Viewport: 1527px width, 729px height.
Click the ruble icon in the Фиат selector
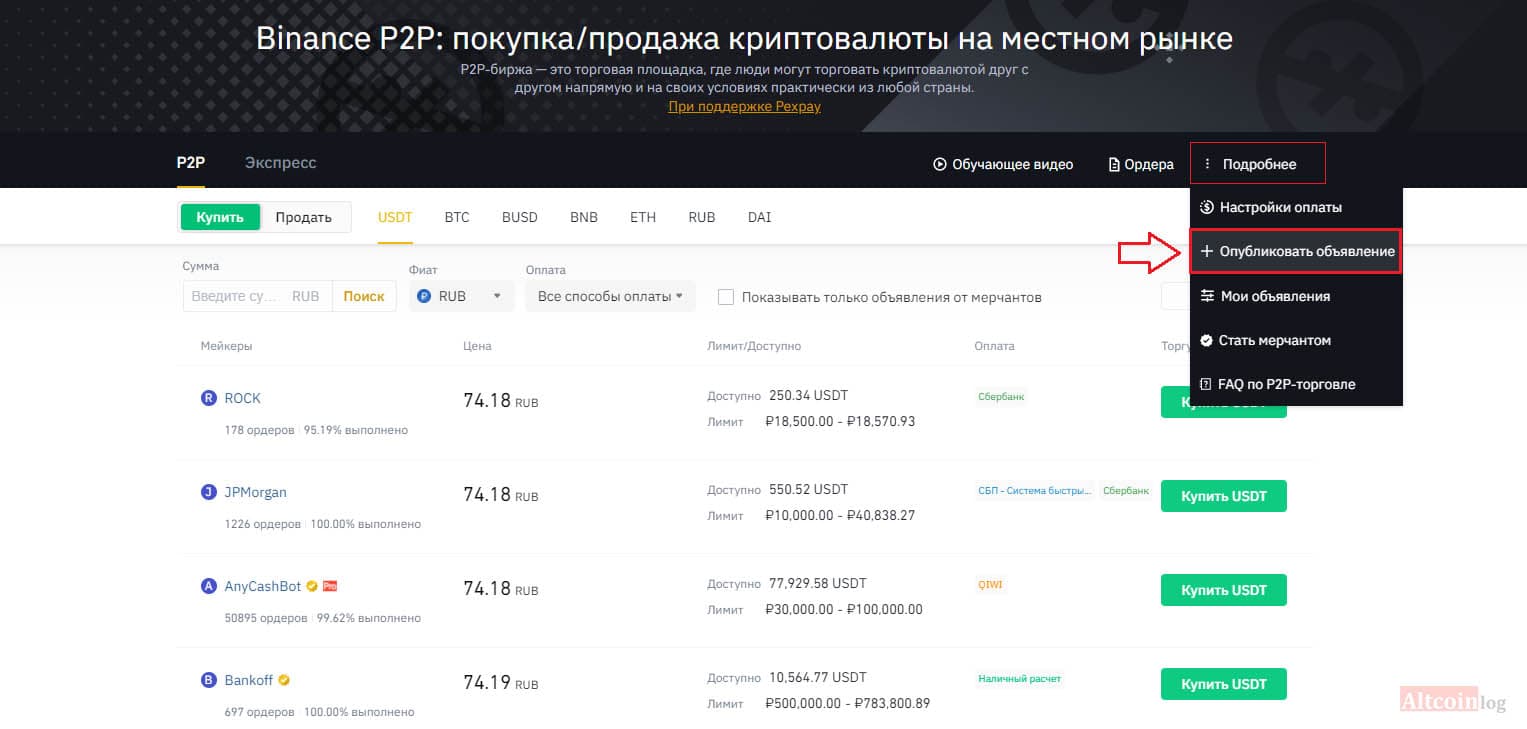tap(424, 296)
